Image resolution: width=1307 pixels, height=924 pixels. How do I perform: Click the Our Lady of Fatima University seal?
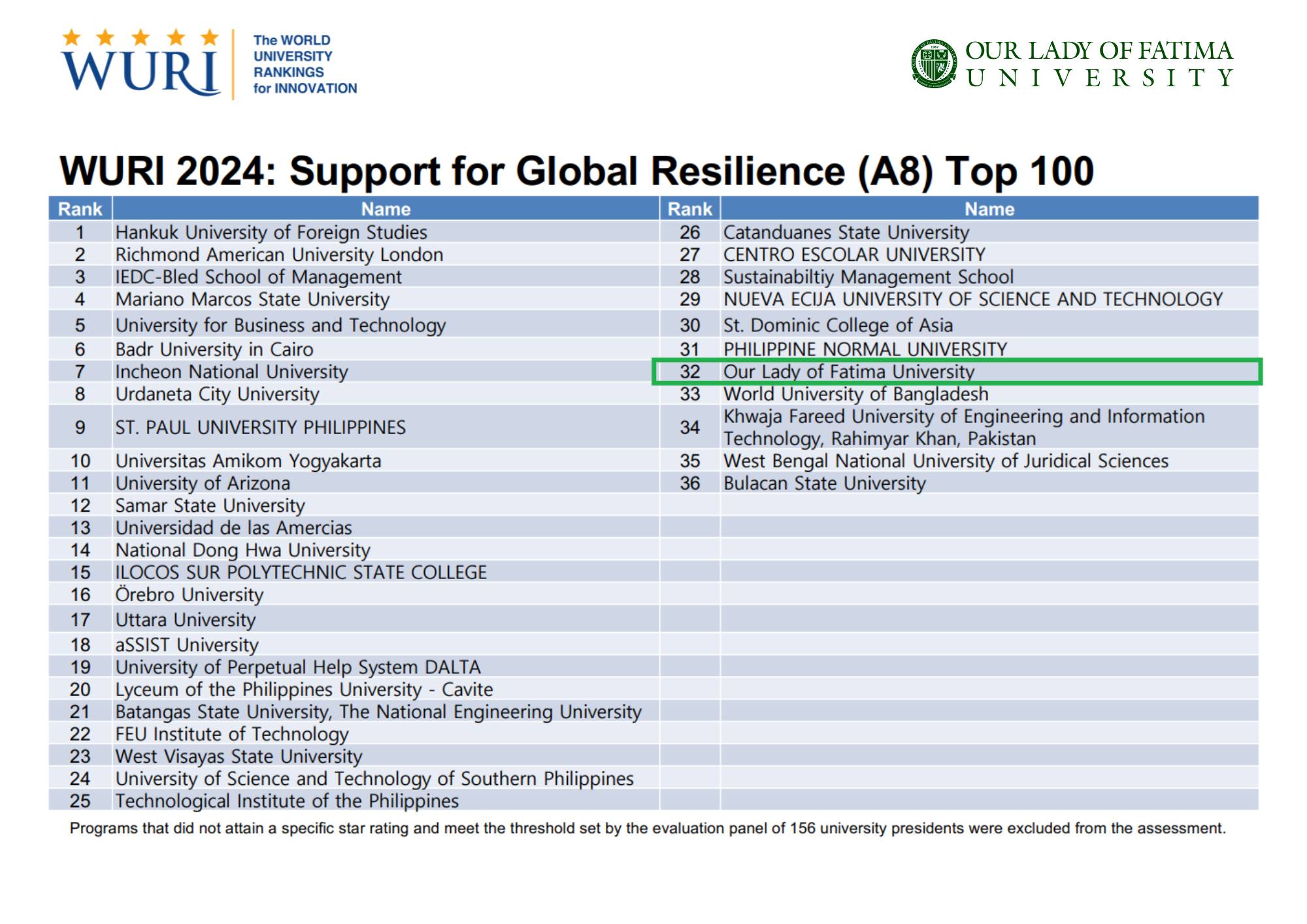(934, 63)
